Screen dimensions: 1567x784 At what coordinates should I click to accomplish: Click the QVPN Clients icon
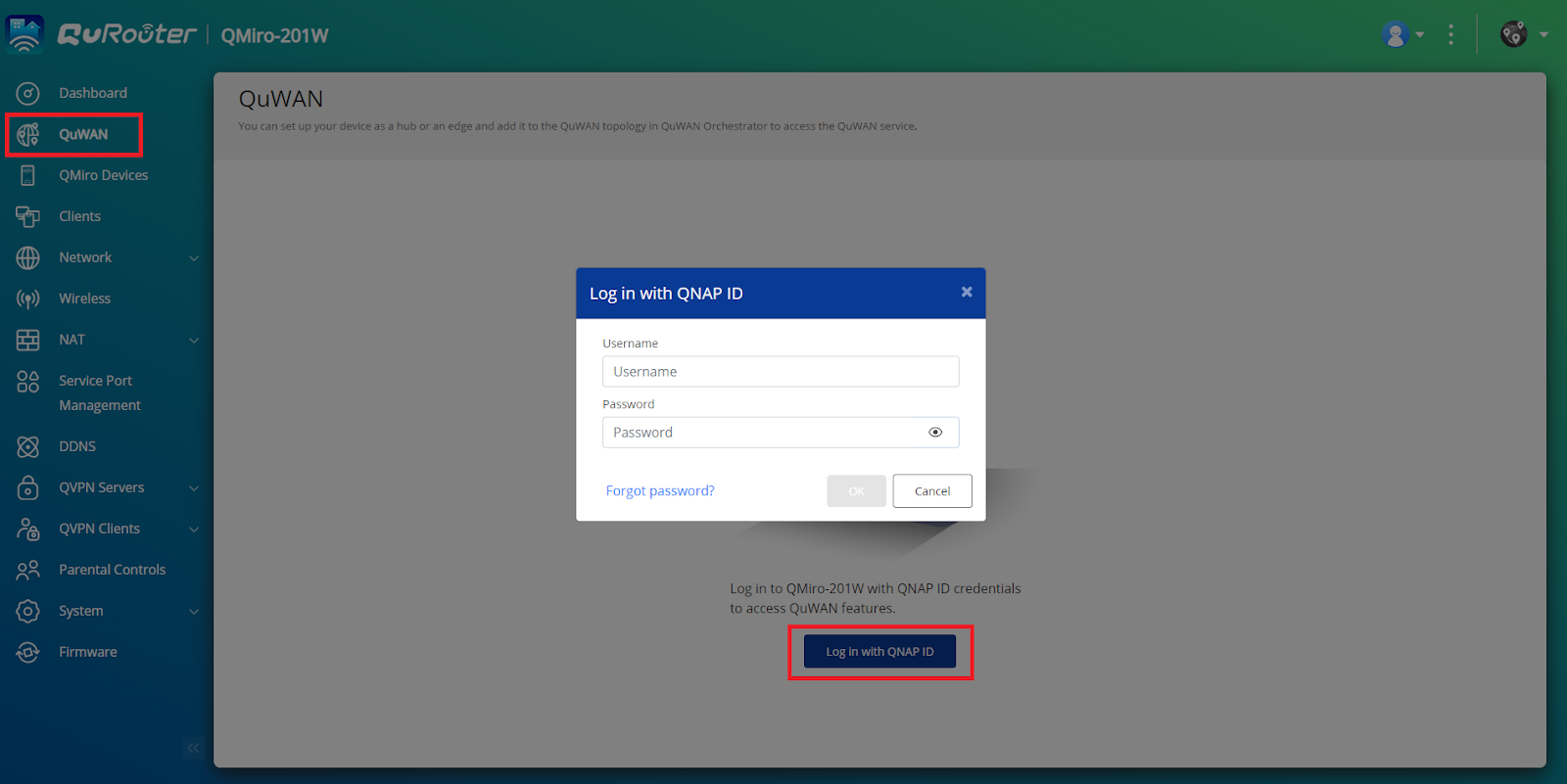27,529
